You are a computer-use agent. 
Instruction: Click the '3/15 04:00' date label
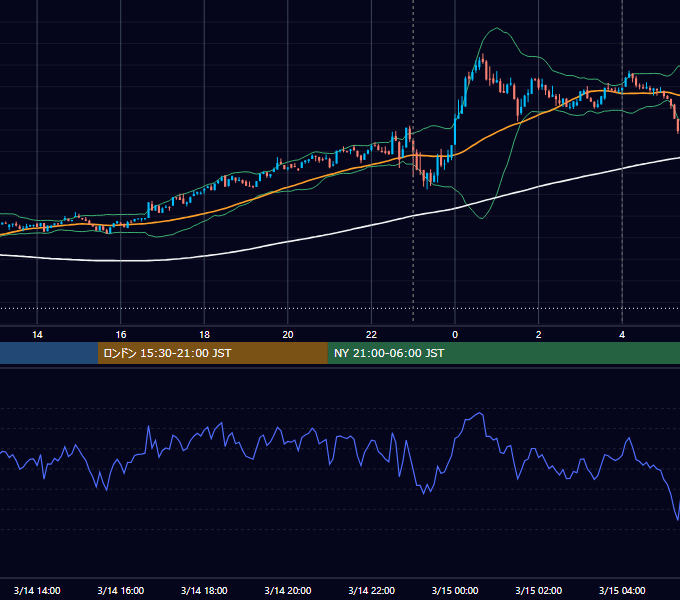pos(622,590)
